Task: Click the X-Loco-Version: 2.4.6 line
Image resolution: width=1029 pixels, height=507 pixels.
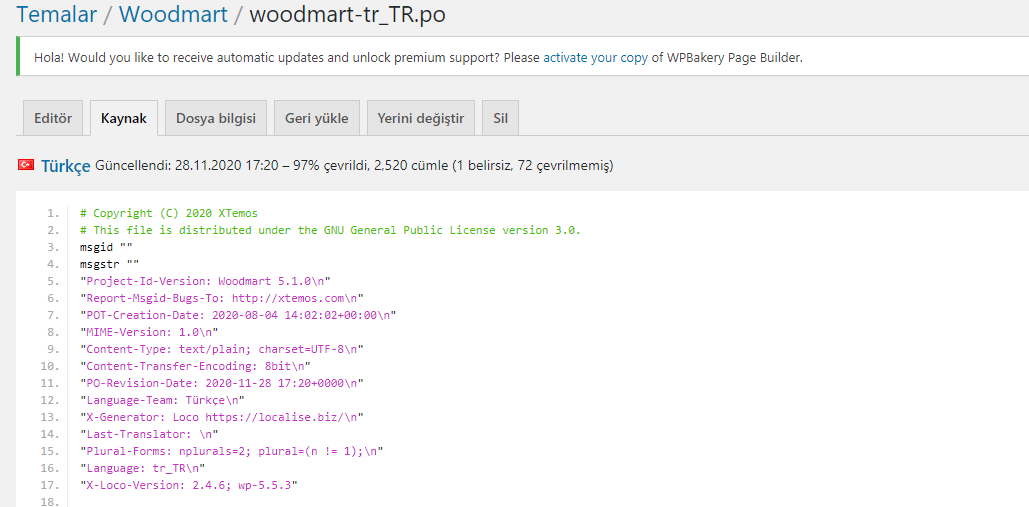Action: [x=188, y=485]
